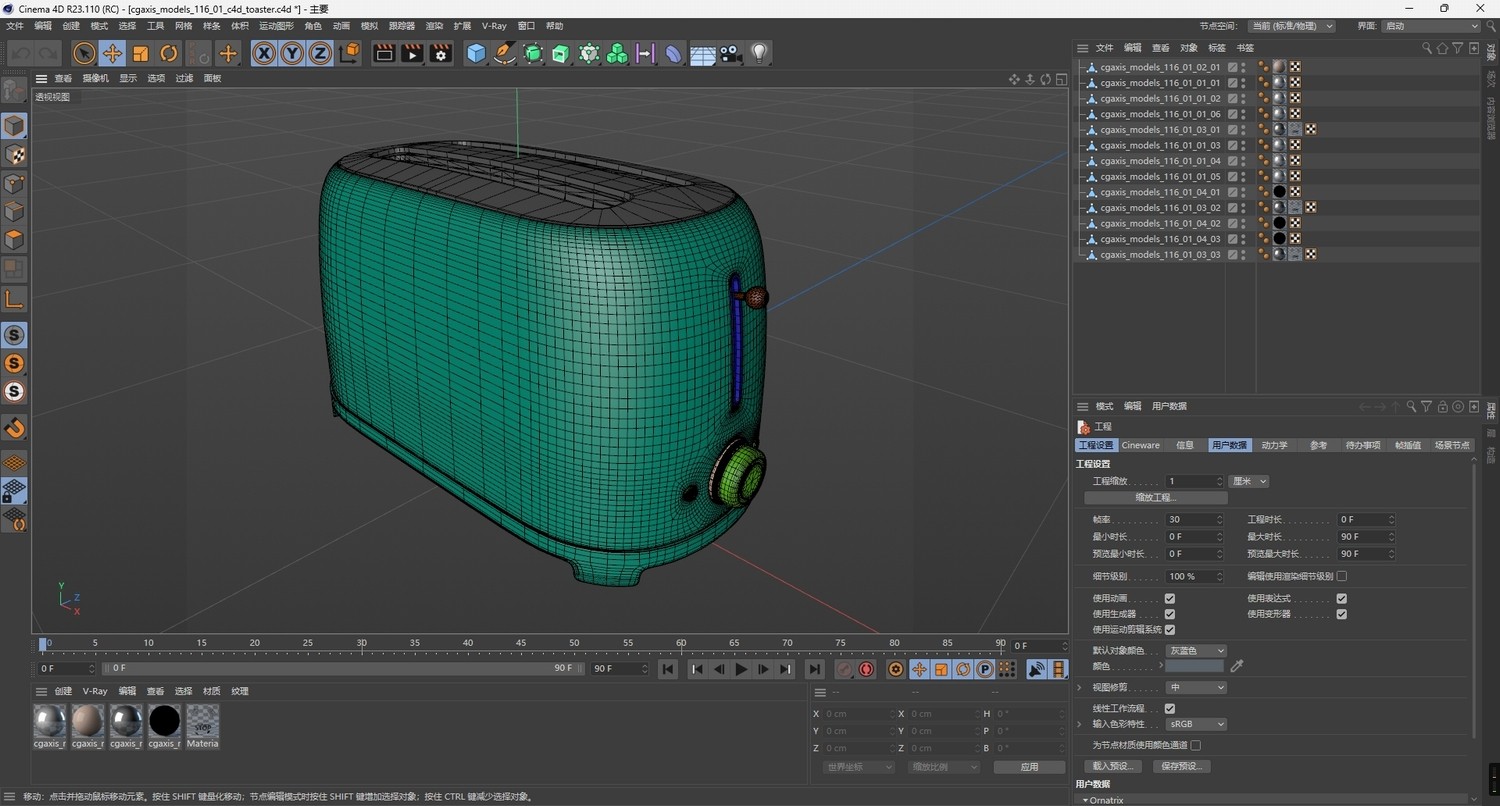This screenshot has height=806, width=1500.
Task: Lock the X axis toolbar icon
Action: point(263,53)
